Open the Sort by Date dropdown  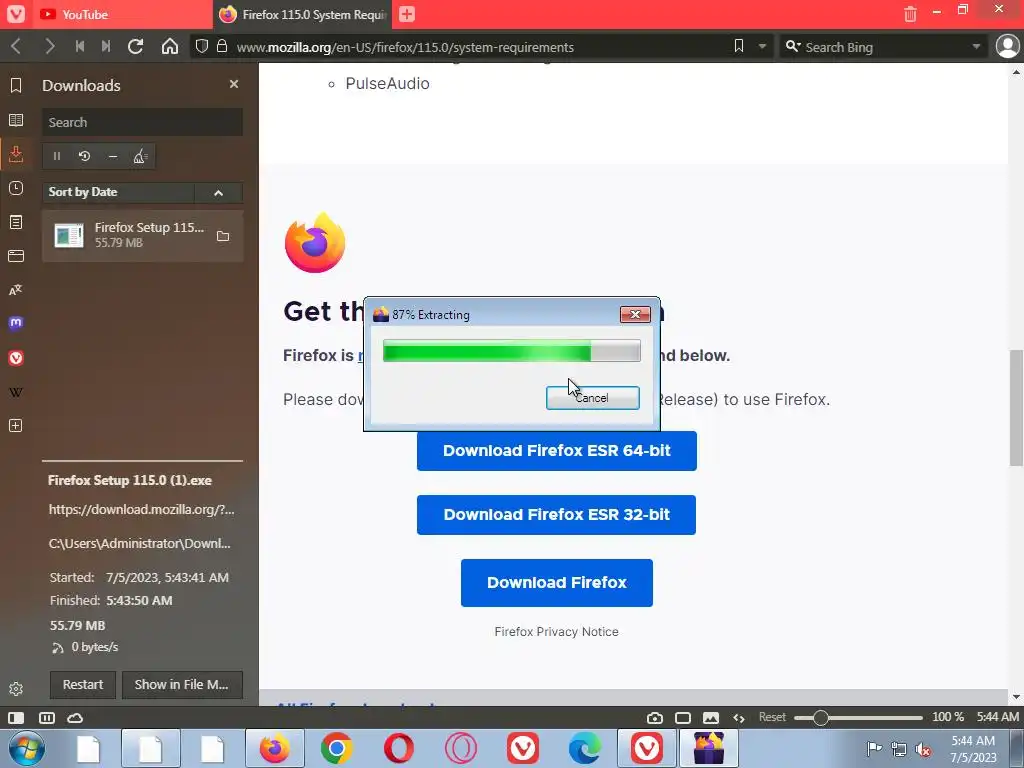(x=118, y=192)
